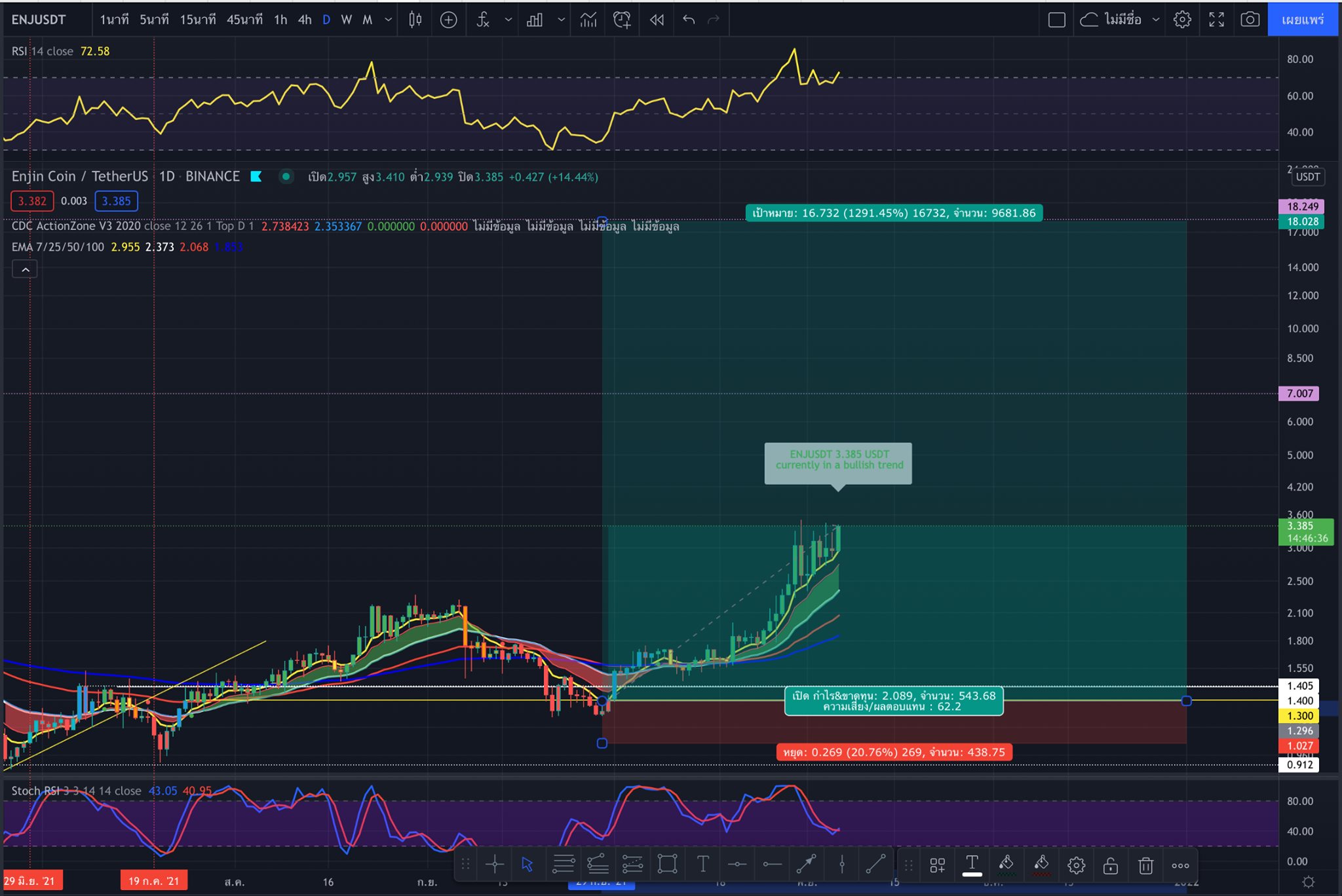Viewport: 1342px width, 896px height.
Task: Collapse the indicator legend with chevron
Action: [25, 269]
